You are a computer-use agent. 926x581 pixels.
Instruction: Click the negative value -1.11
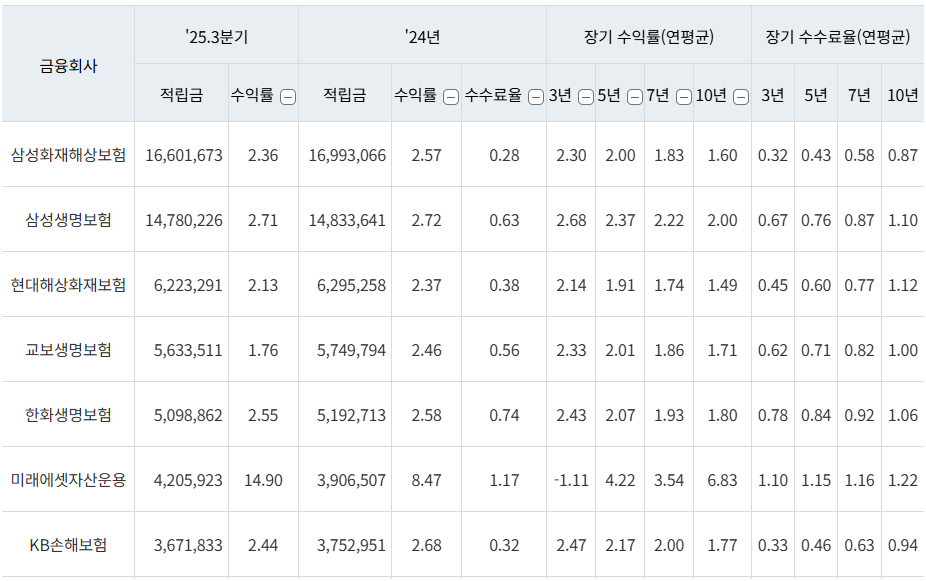point(571,480)
